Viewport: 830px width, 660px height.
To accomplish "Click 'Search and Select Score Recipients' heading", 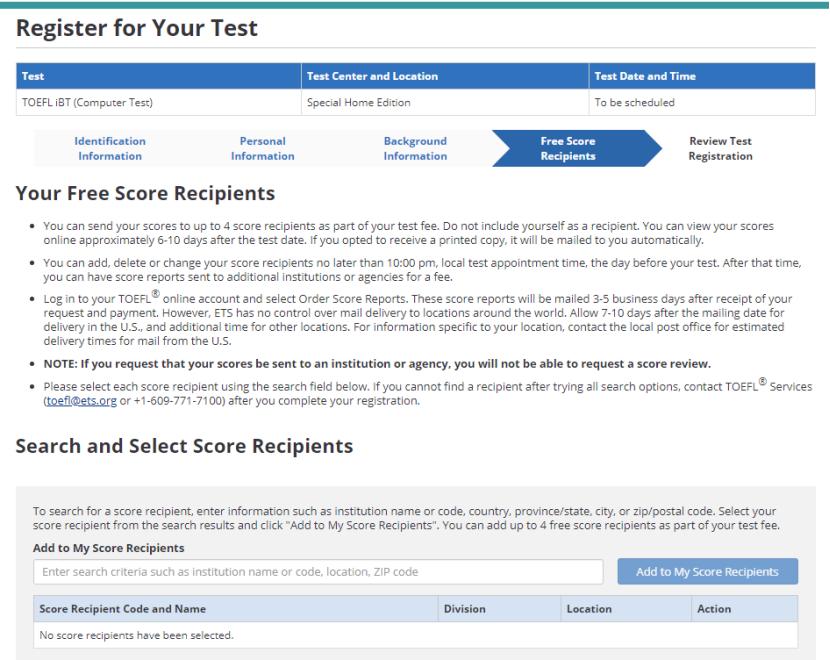I will pos(184,446).
